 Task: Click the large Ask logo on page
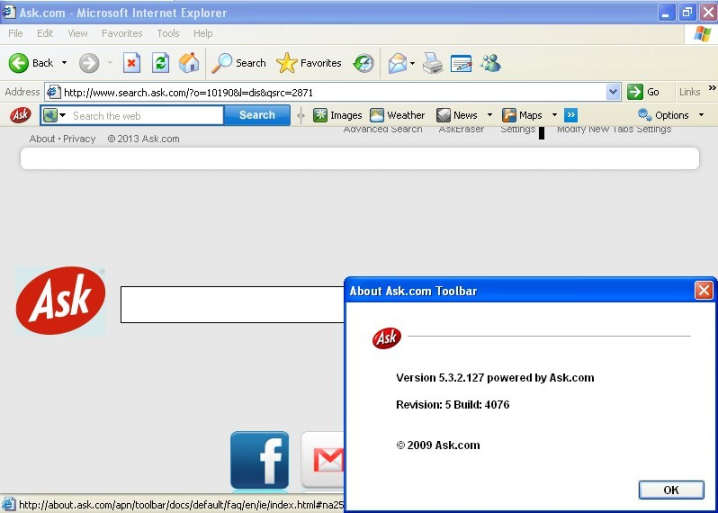tap(60, 301)
